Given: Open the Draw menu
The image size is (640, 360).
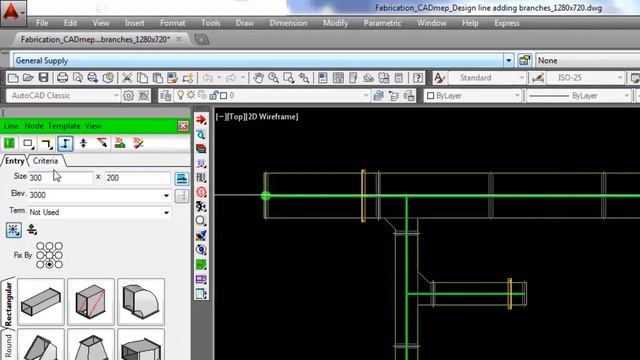Looking at the screenshot, I should pyautogui.click(x=244, y=23).
